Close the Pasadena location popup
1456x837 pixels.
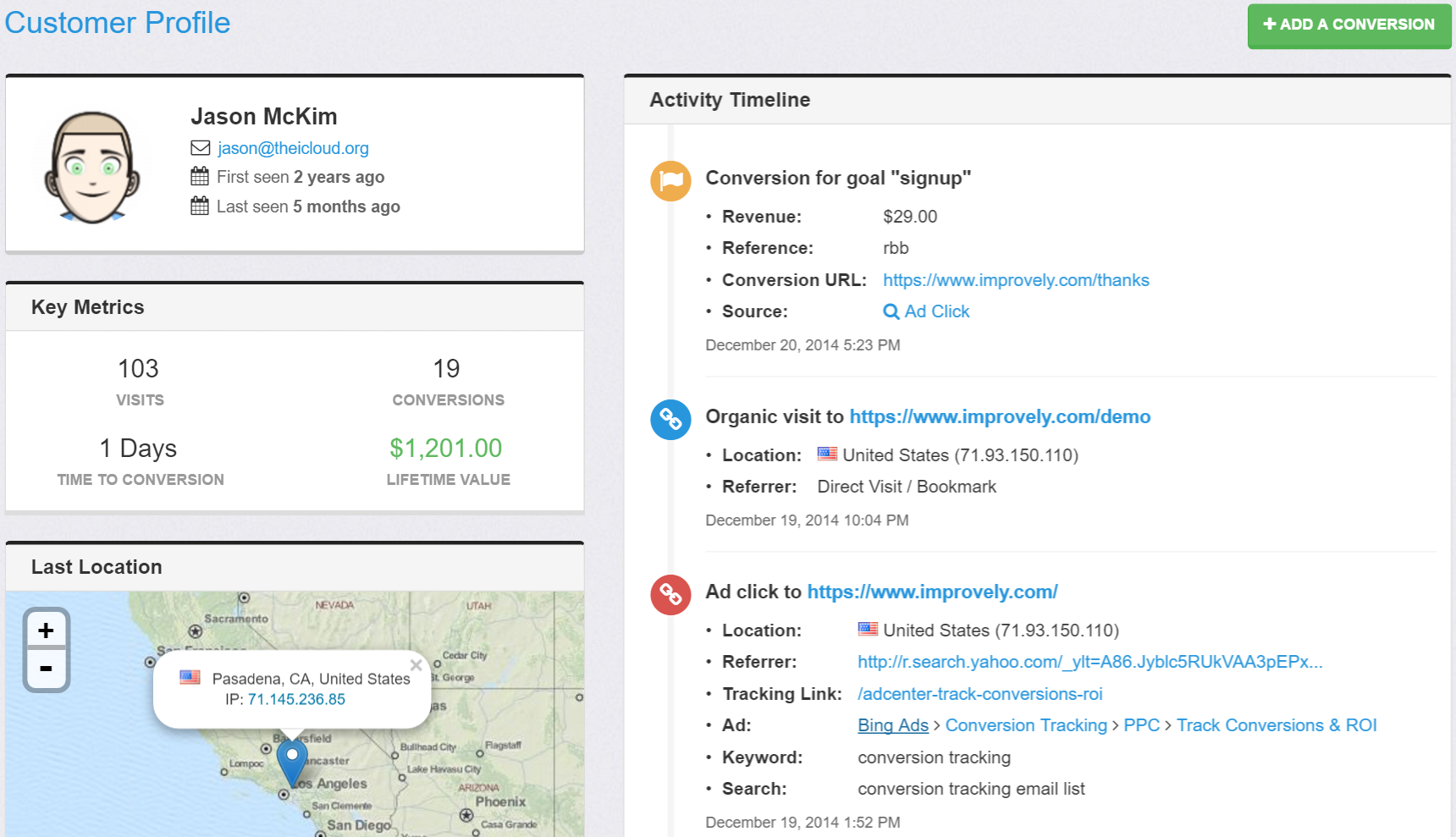coord(416,665)
